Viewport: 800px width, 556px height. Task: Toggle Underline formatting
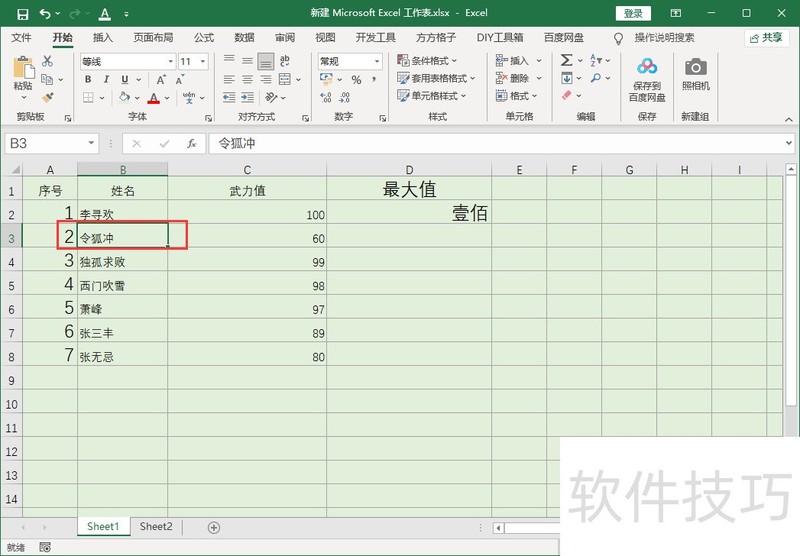[x=125, y=80]
